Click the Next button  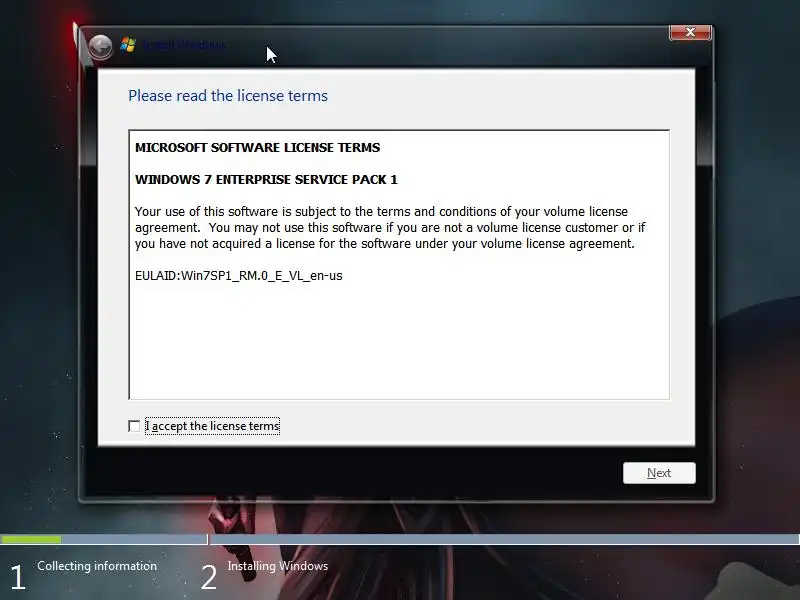(x=659, y=473)
